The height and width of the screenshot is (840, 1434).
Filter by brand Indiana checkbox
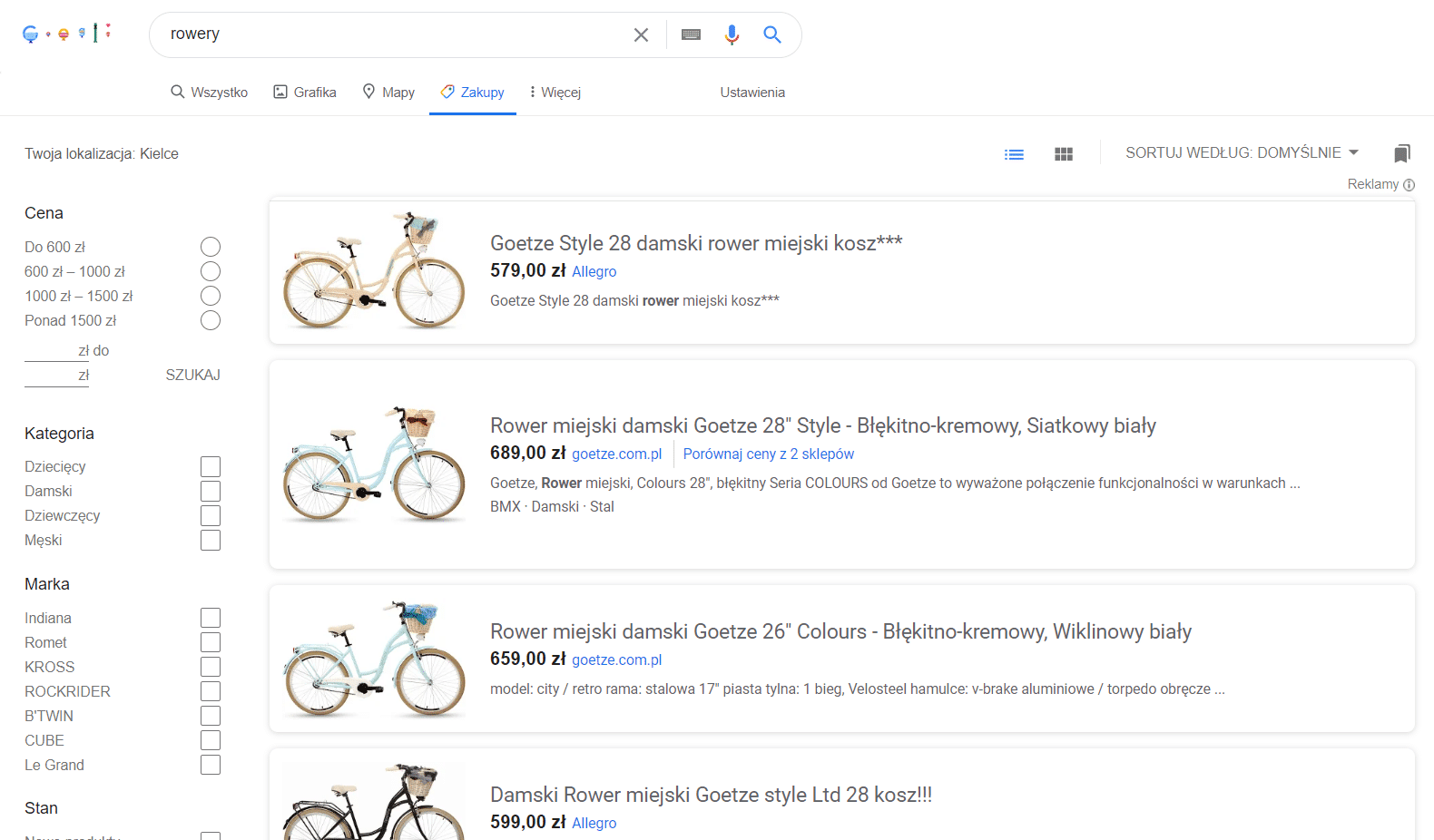point(211,618)
